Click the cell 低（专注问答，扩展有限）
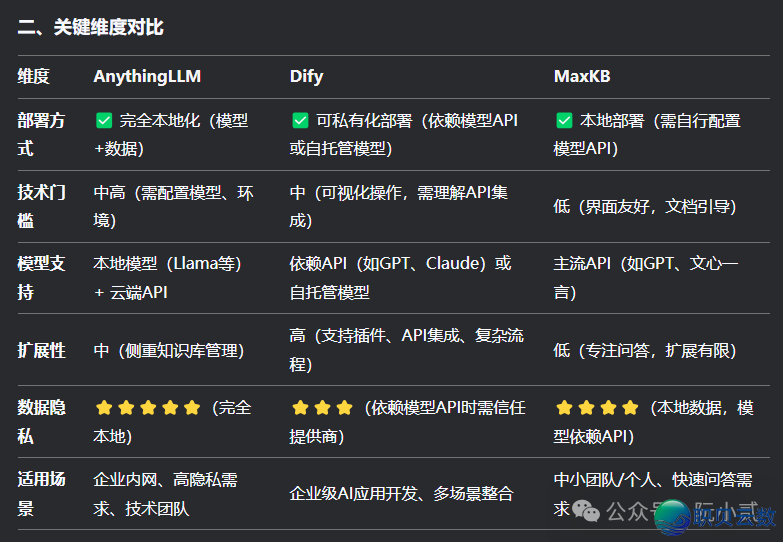 click(x=645, y=351)
